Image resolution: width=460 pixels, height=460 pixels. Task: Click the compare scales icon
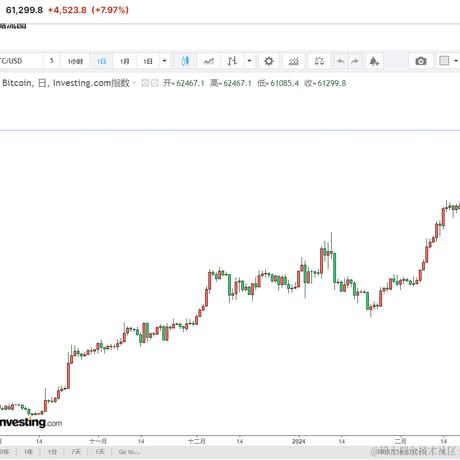coord(319,61)
